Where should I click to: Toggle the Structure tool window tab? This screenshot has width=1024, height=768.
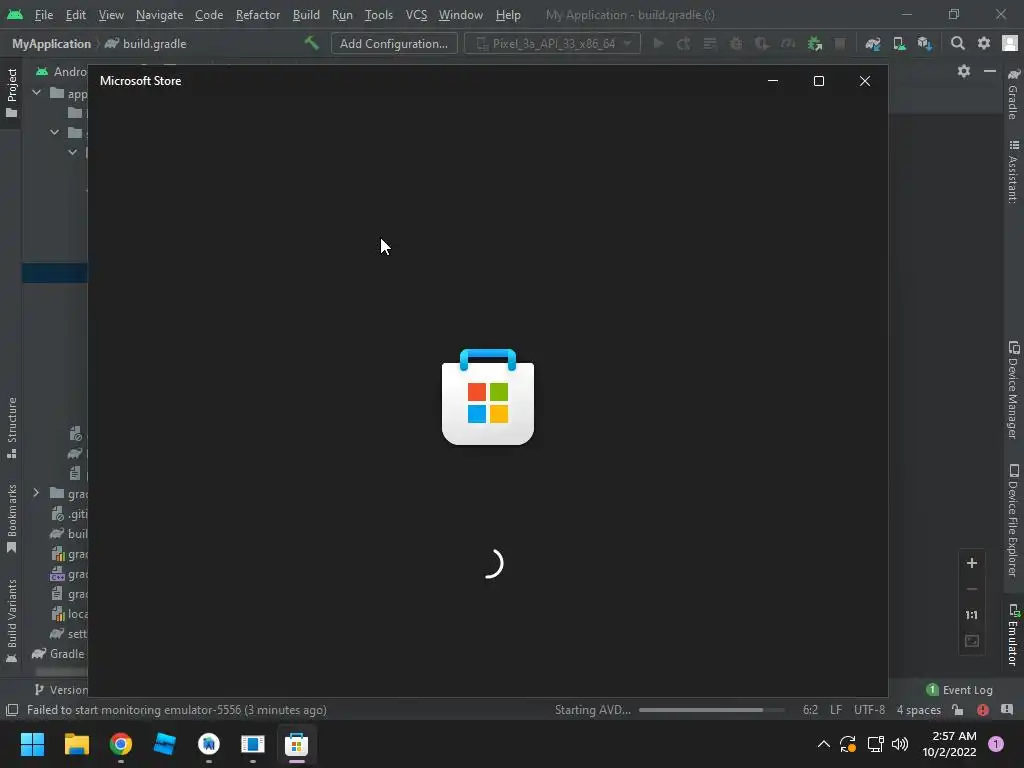coord(11,428)
